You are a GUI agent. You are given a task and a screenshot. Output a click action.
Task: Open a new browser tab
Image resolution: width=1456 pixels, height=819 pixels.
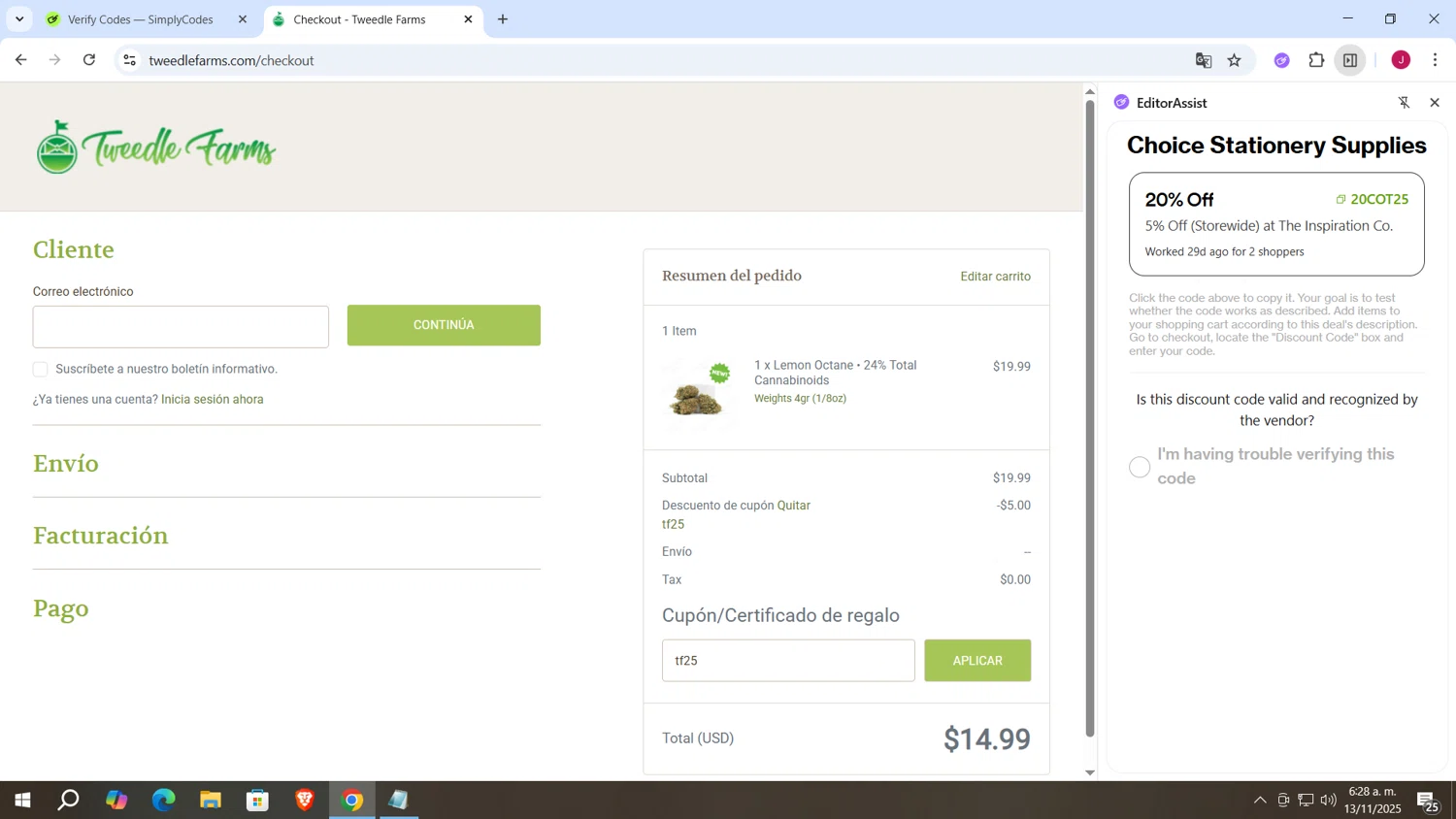point(503,19)
